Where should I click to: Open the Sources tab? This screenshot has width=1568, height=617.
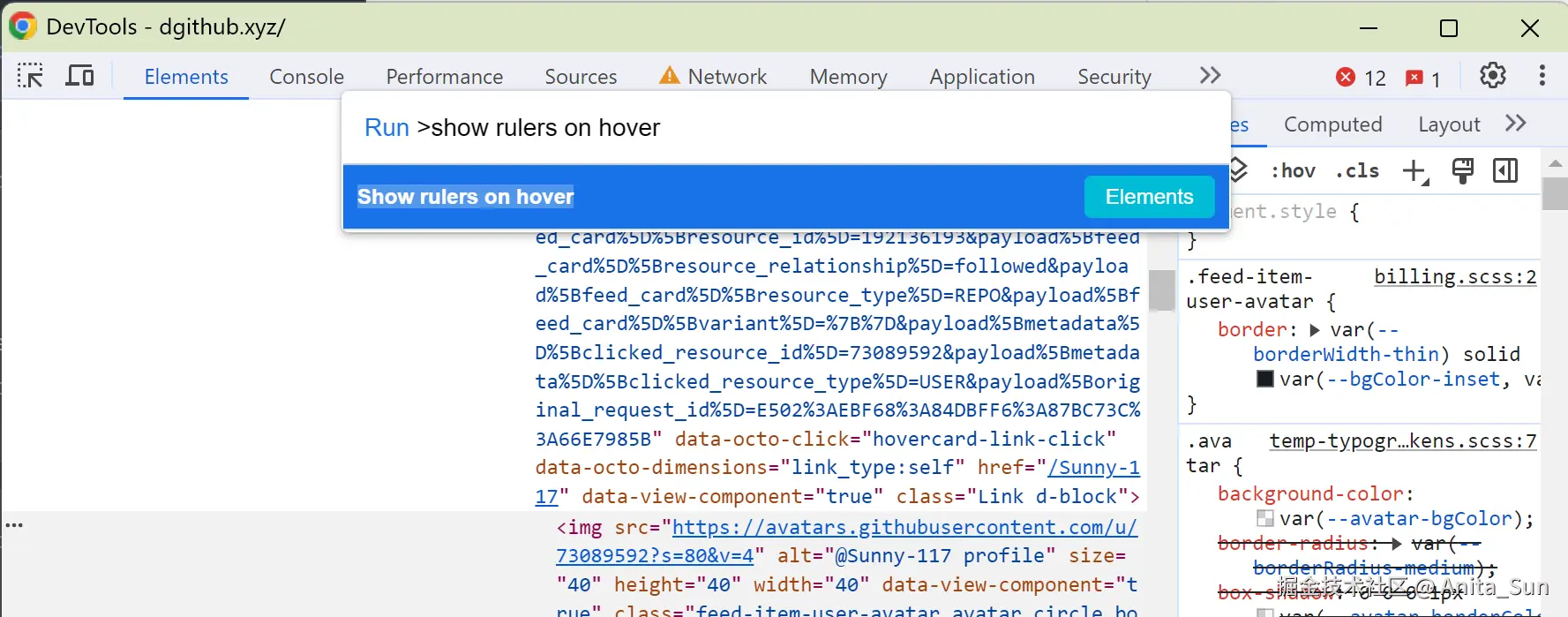(x=581, y=77)
